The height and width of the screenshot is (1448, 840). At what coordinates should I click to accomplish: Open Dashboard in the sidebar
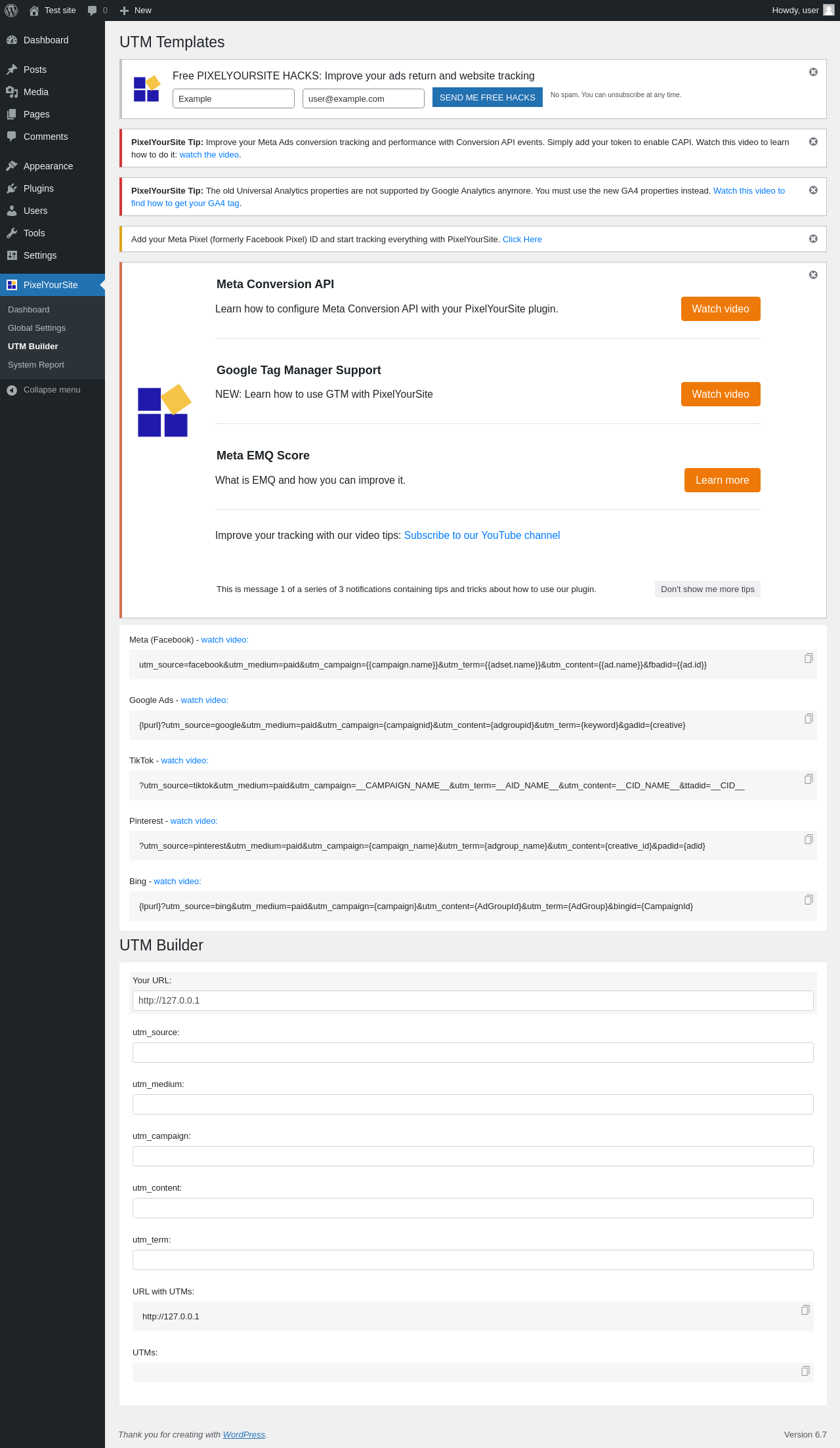pyautogui.click(x=52, y=40)
